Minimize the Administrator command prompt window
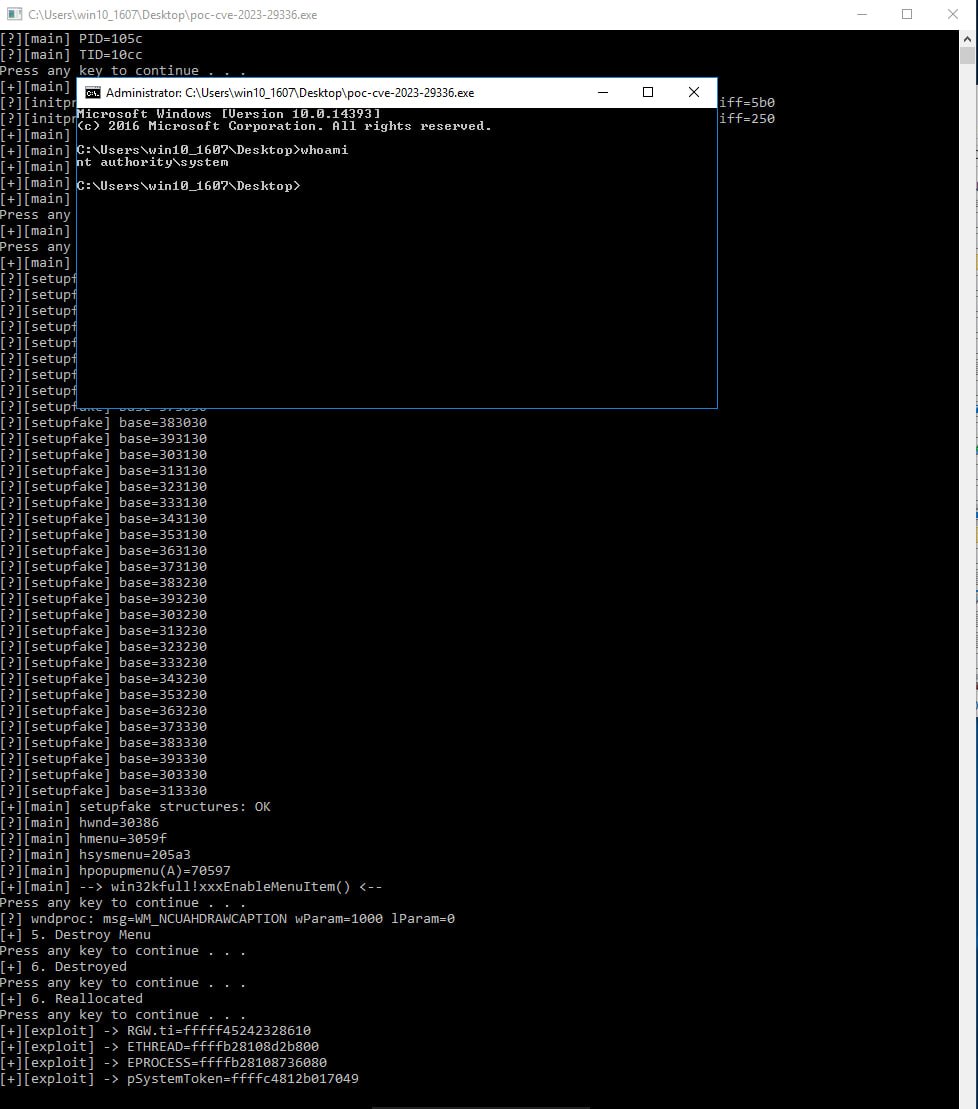 603,93
